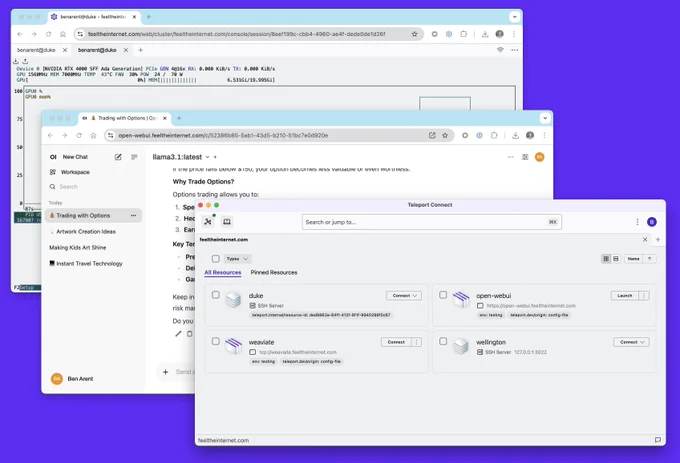
Task: Open controls icon in Open WebUI header
Action: point(525,157)
